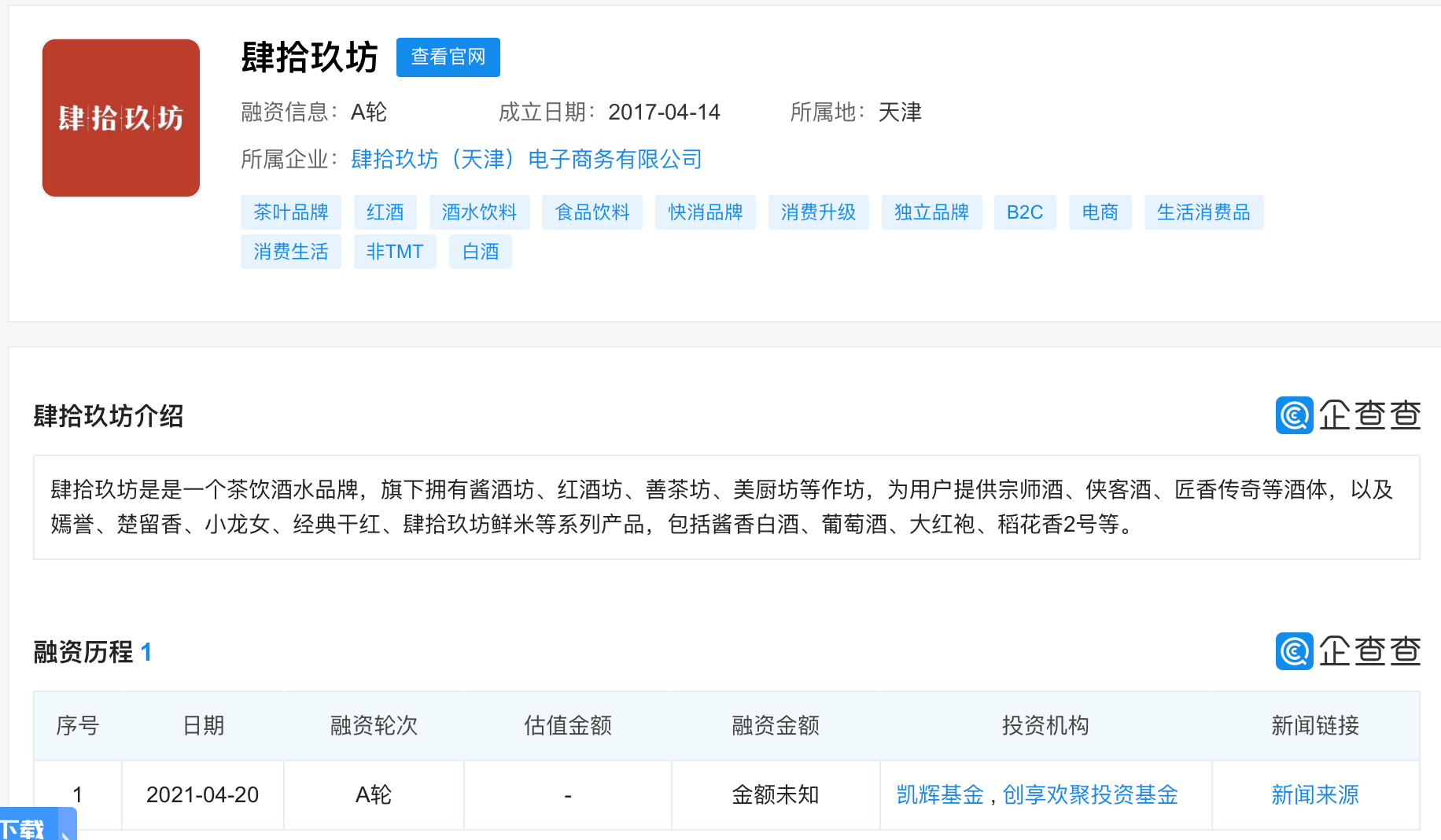Click the 下载 button at bottom left

pos(38,825)
